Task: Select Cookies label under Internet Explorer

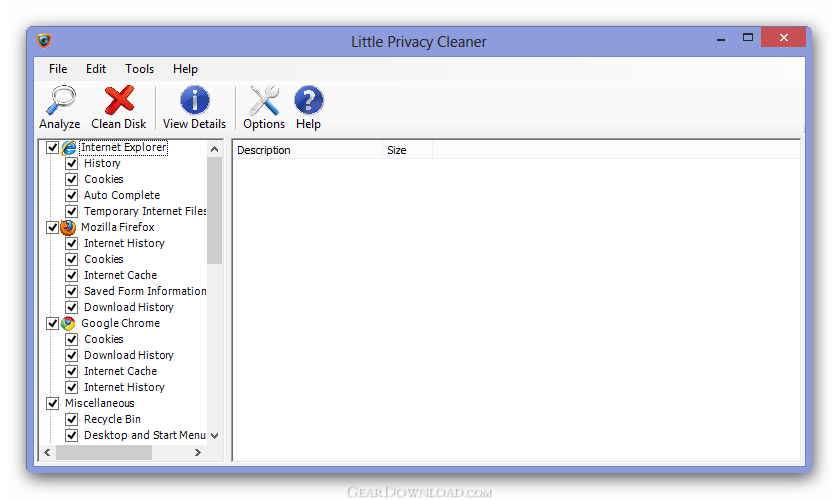Action: tap(104, 179)
